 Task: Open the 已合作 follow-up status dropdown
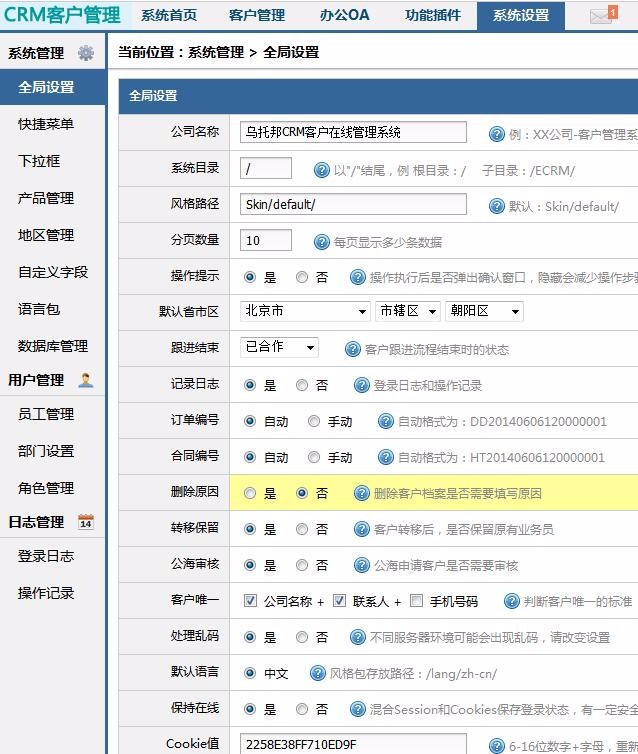(280, 348)
